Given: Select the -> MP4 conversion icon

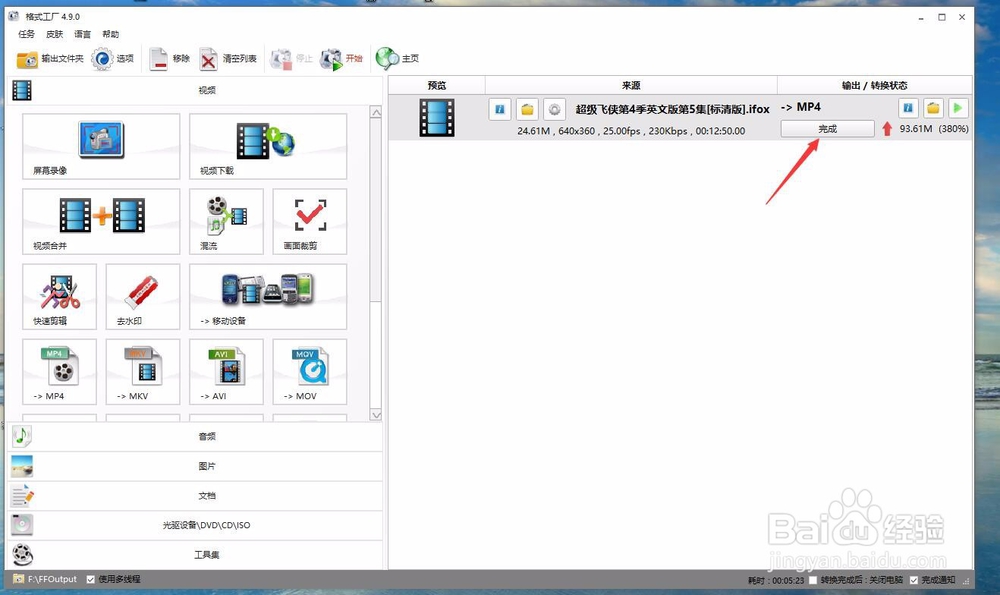Looking at the screenshot, I should [x=59, y=372].
